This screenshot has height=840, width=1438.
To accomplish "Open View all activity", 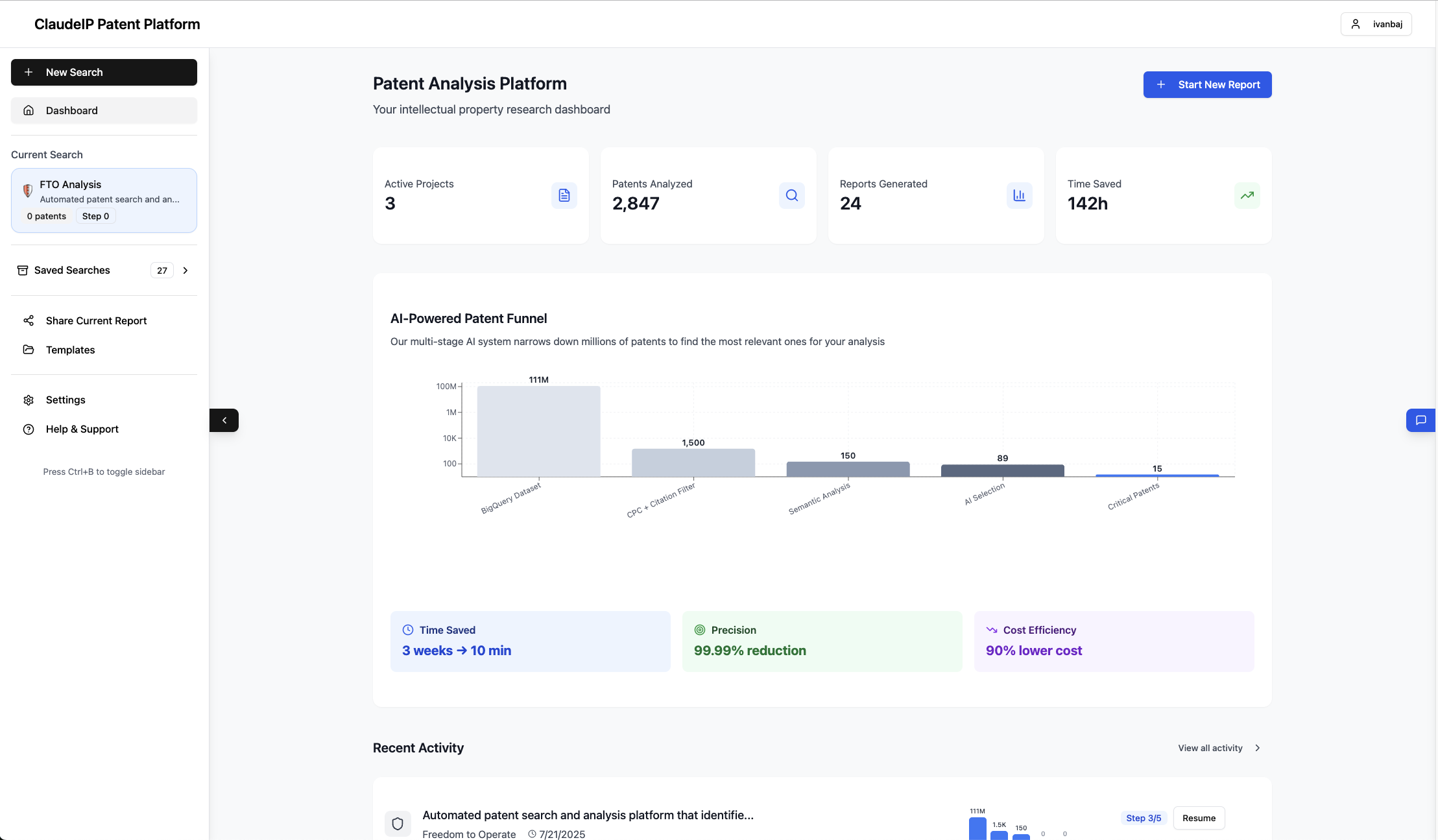I will click(x=1210, y=748).
